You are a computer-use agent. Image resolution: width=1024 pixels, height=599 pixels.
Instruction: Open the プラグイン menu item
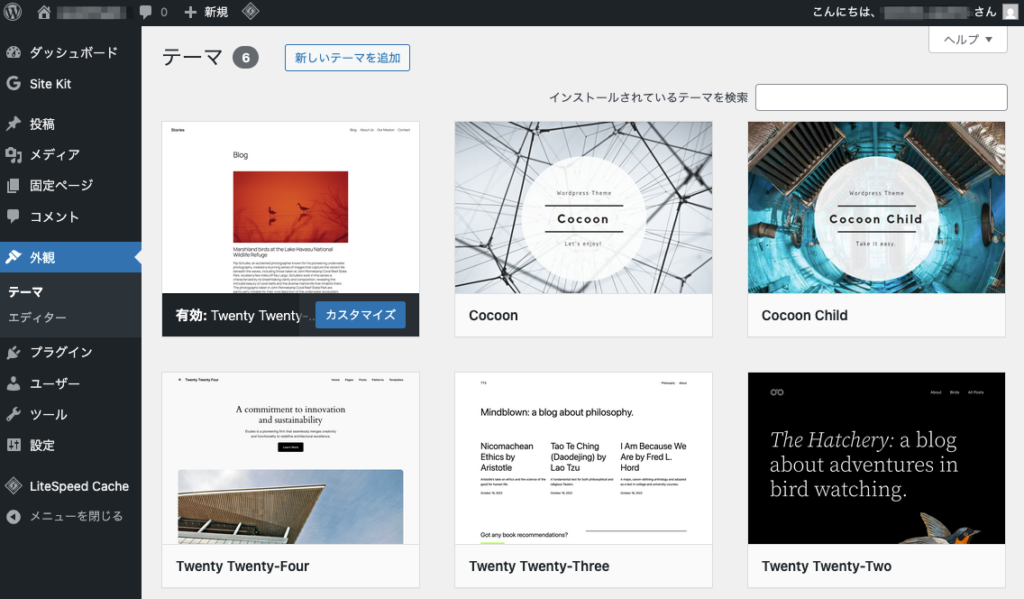point(71,352)
